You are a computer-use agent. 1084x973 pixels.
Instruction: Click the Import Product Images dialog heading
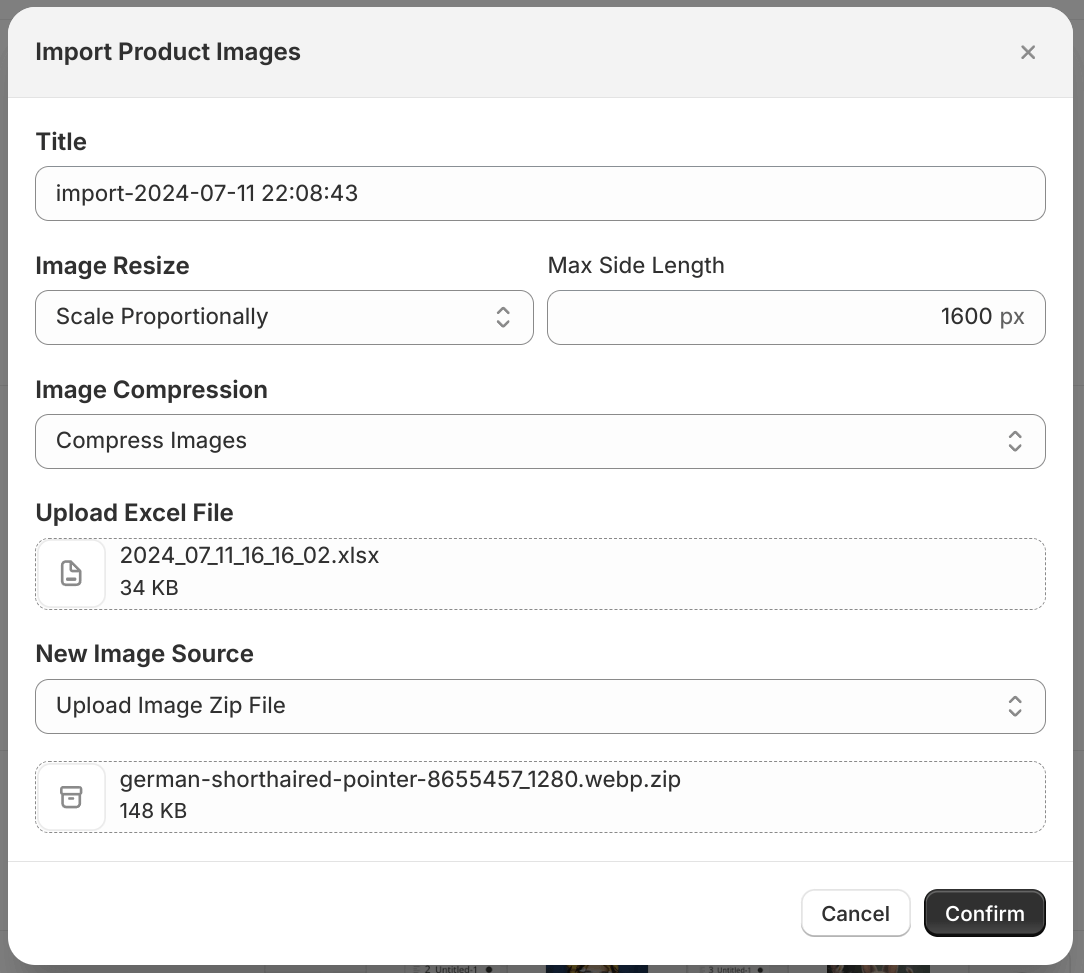168,52
